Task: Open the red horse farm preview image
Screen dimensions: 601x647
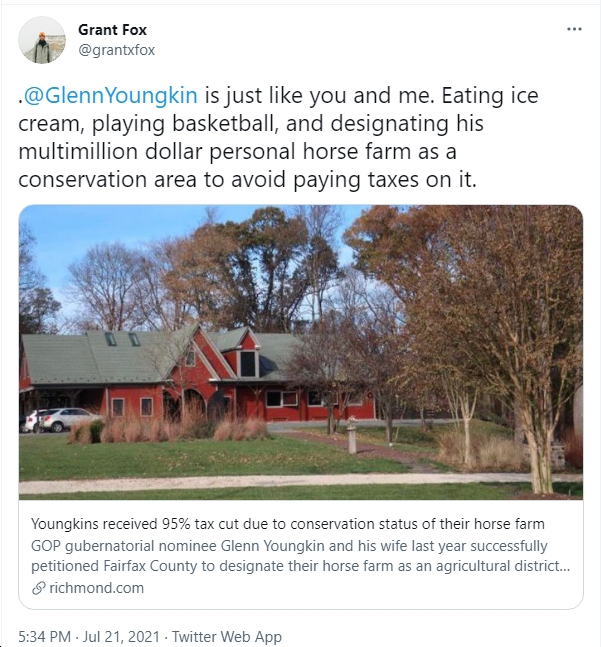Action: pyautogui.click(x=301, y=352)
